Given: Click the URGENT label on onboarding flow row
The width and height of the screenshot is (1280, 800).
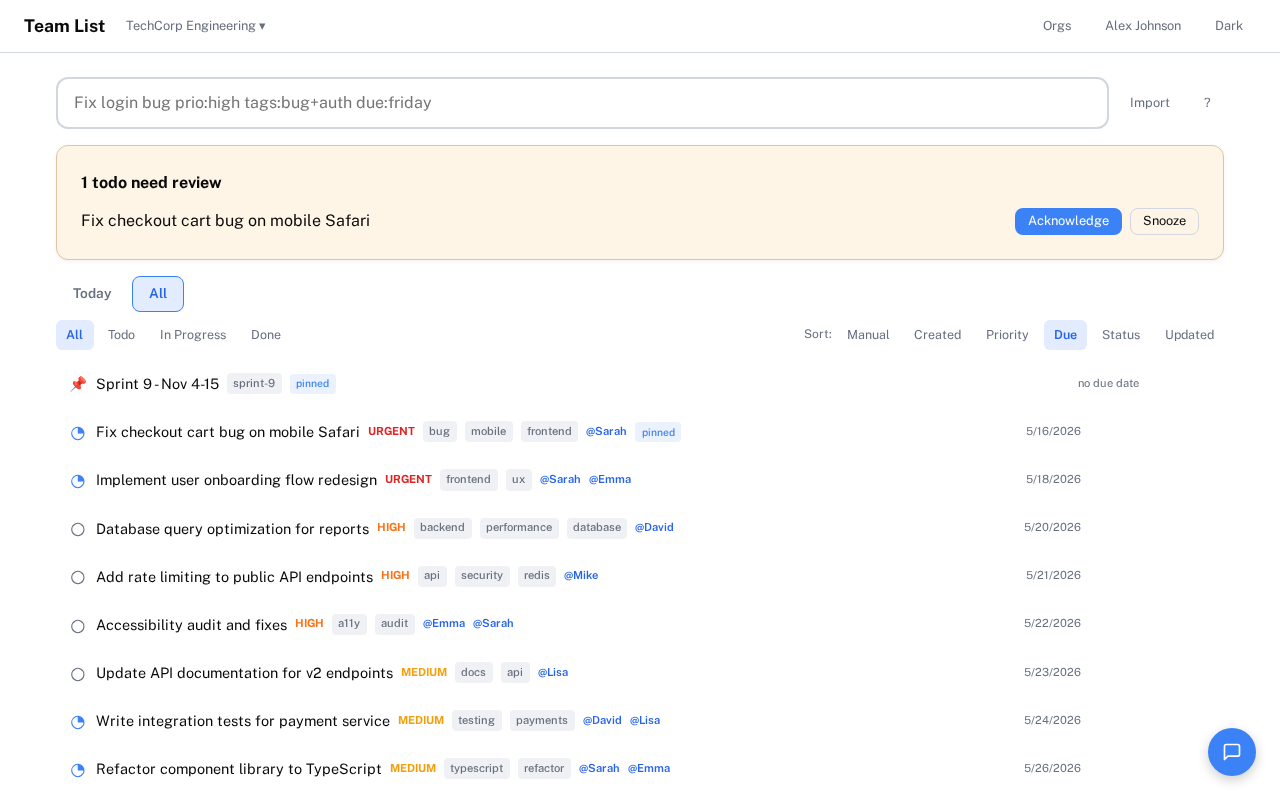Looking at the screenshot, I should [x=408, y=480].
